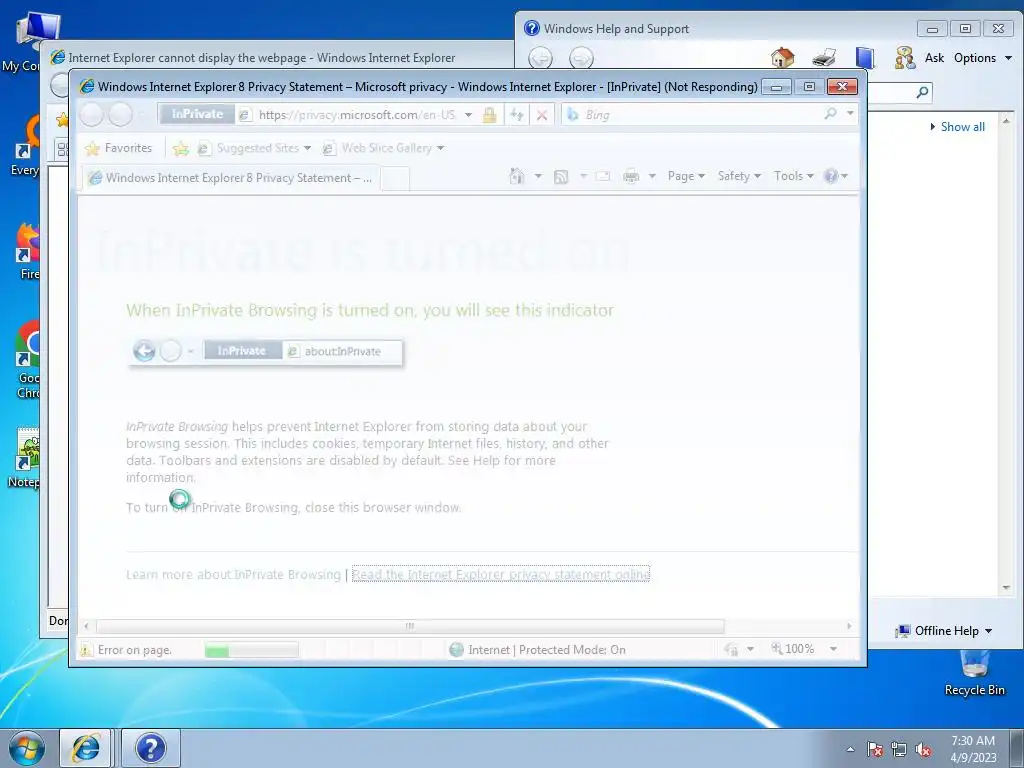Click the Windows Start button

coord(27,748)
